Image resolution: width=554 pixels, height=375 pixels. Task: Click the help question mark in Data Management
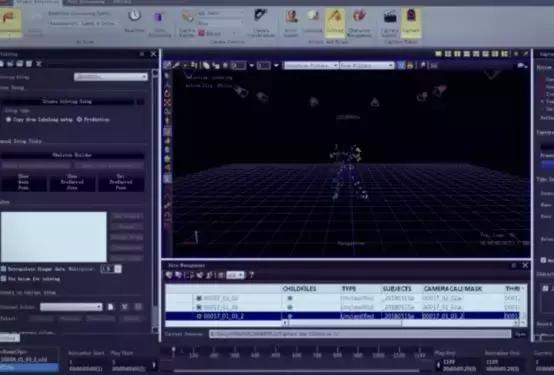click(251, 275)
